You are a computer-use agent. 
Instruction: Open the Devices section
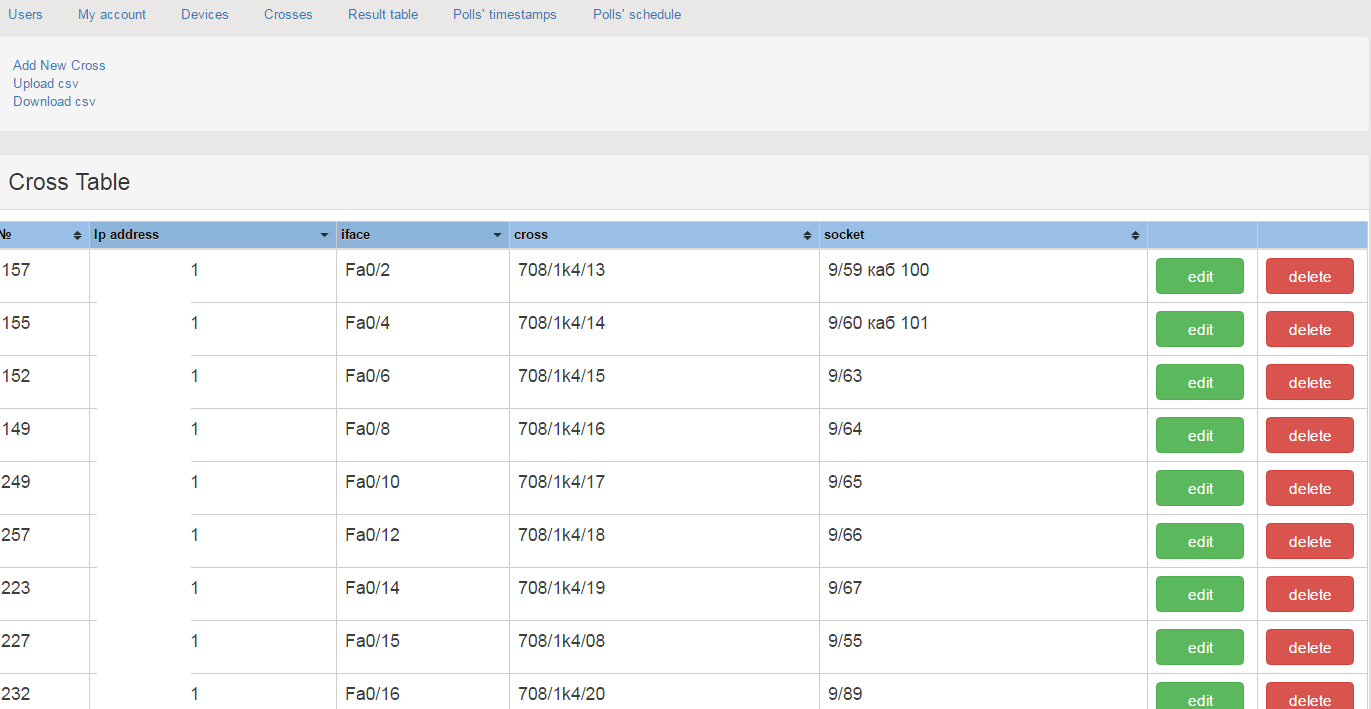pos(205,15)
